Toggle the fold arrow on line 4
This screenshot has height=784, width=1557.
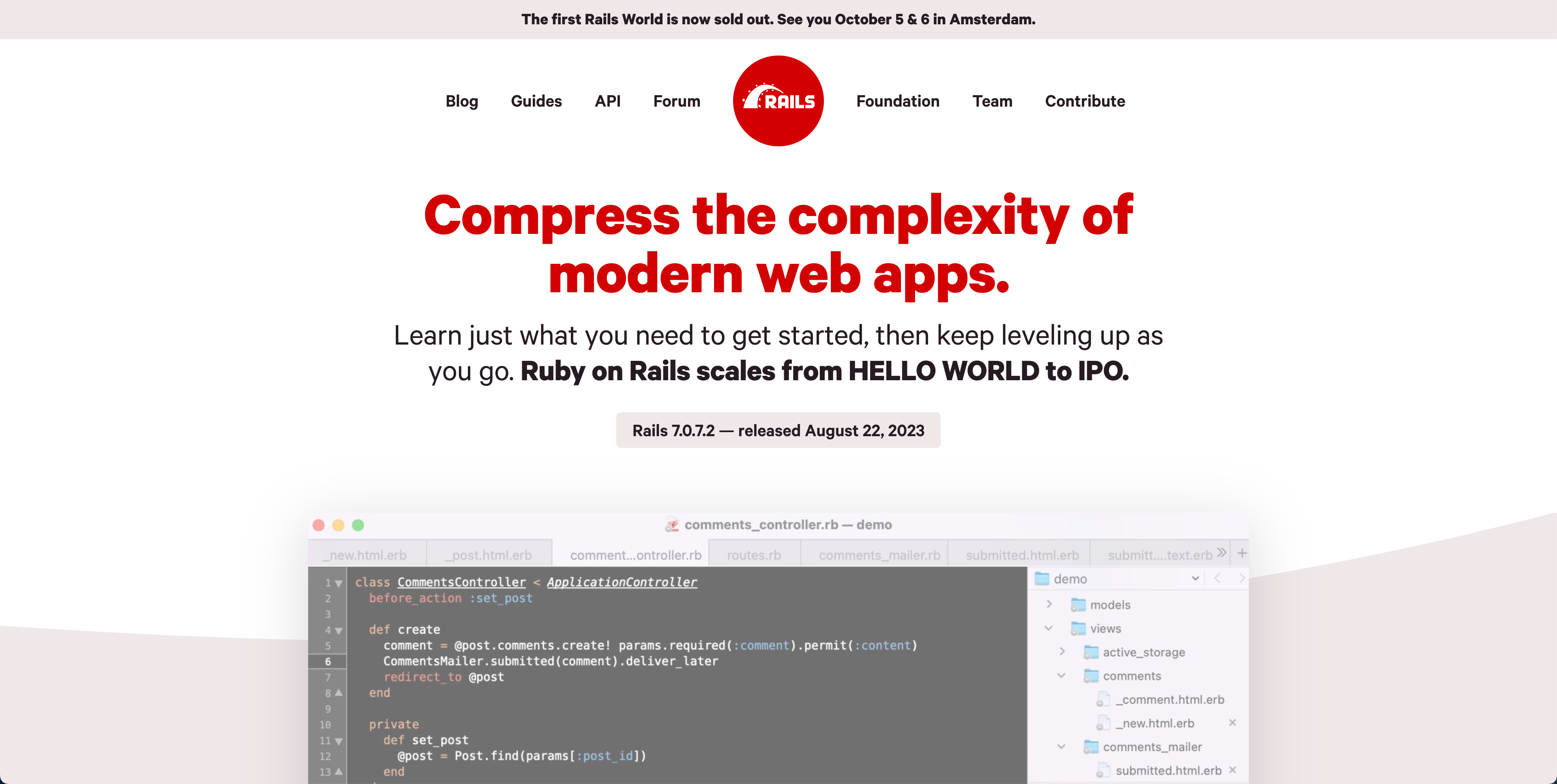coord(339,630)
